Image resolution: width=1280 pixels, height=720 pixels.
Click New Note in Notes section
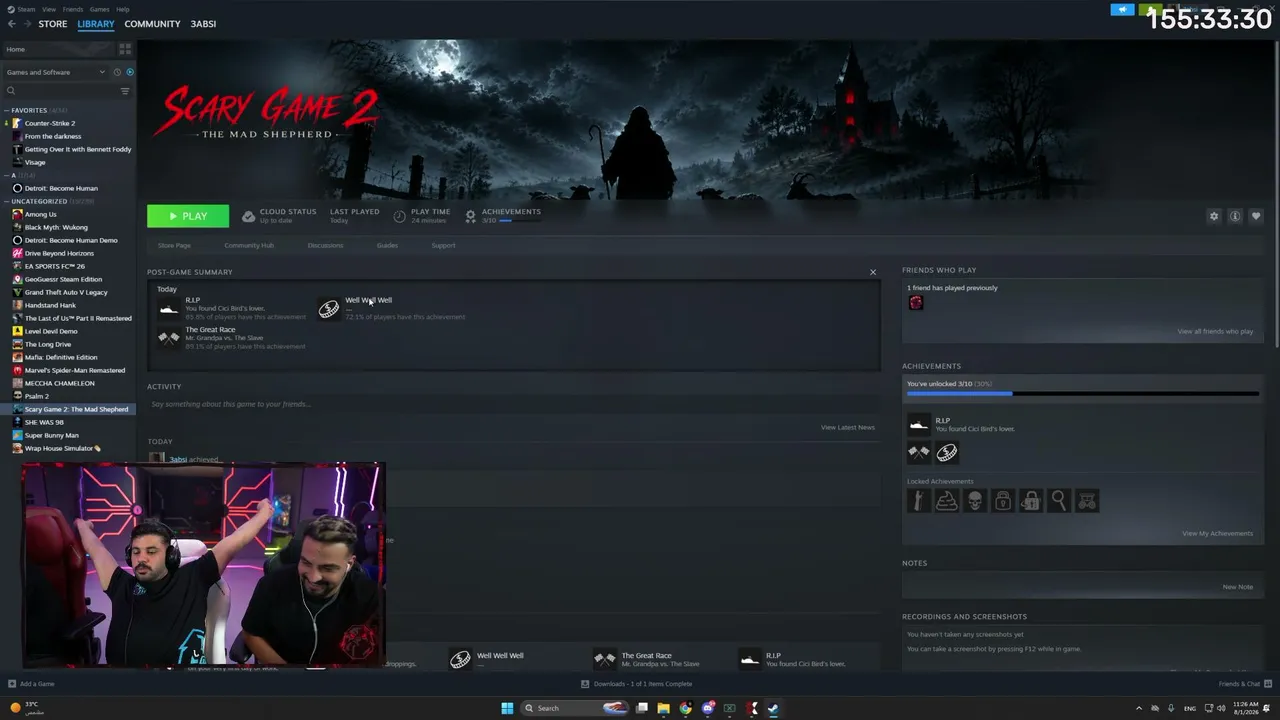coord(1238,587)
